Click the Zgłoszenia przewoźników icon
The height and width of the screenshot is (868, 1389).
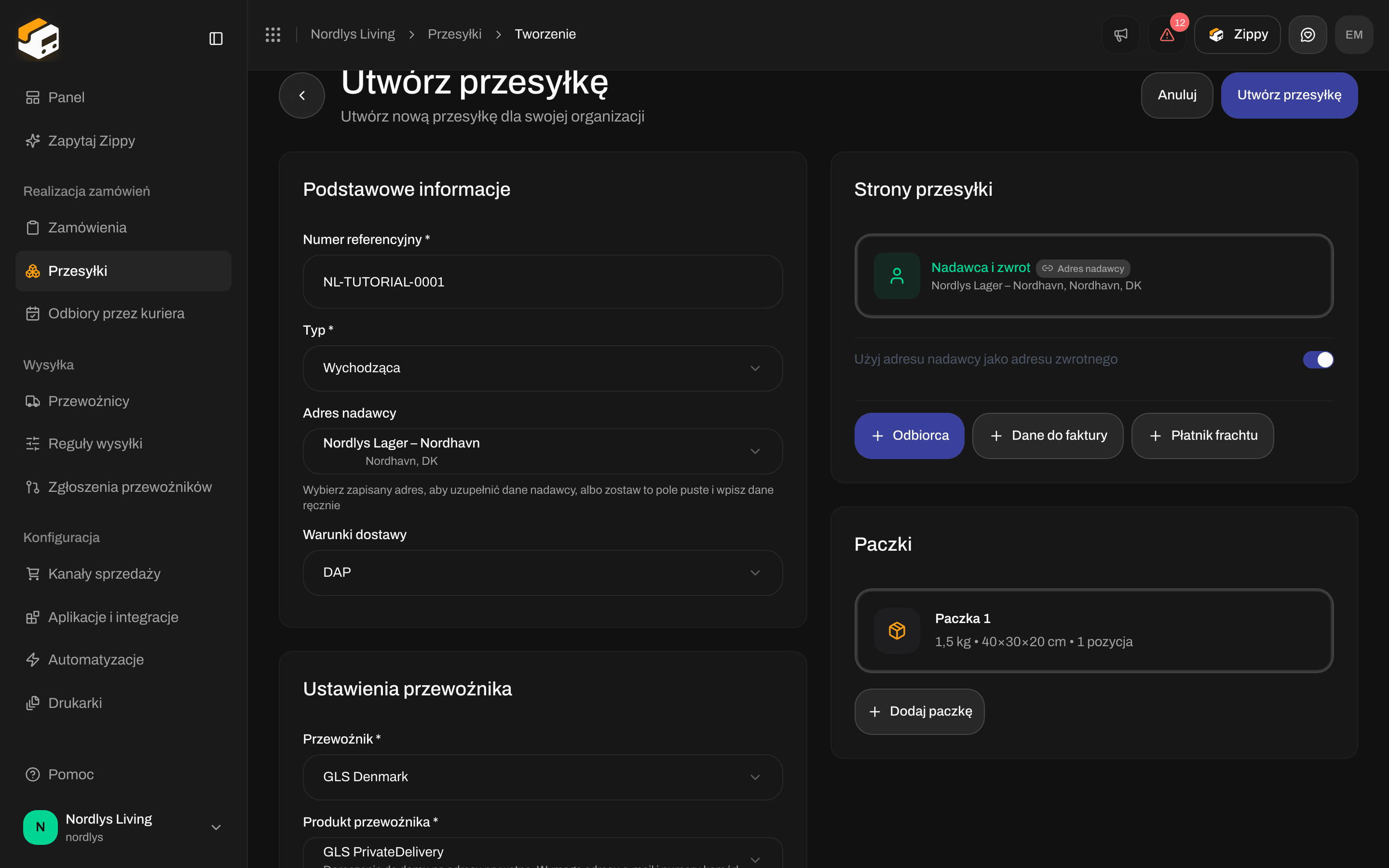(x=33, y=487)
